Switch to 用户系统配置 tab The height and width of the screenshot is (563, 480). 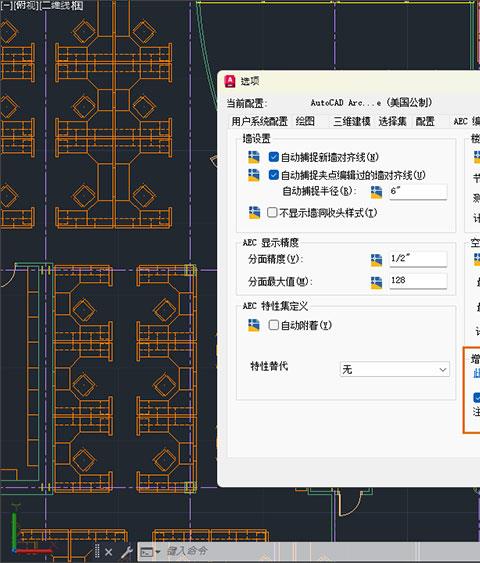coord(260,121)
